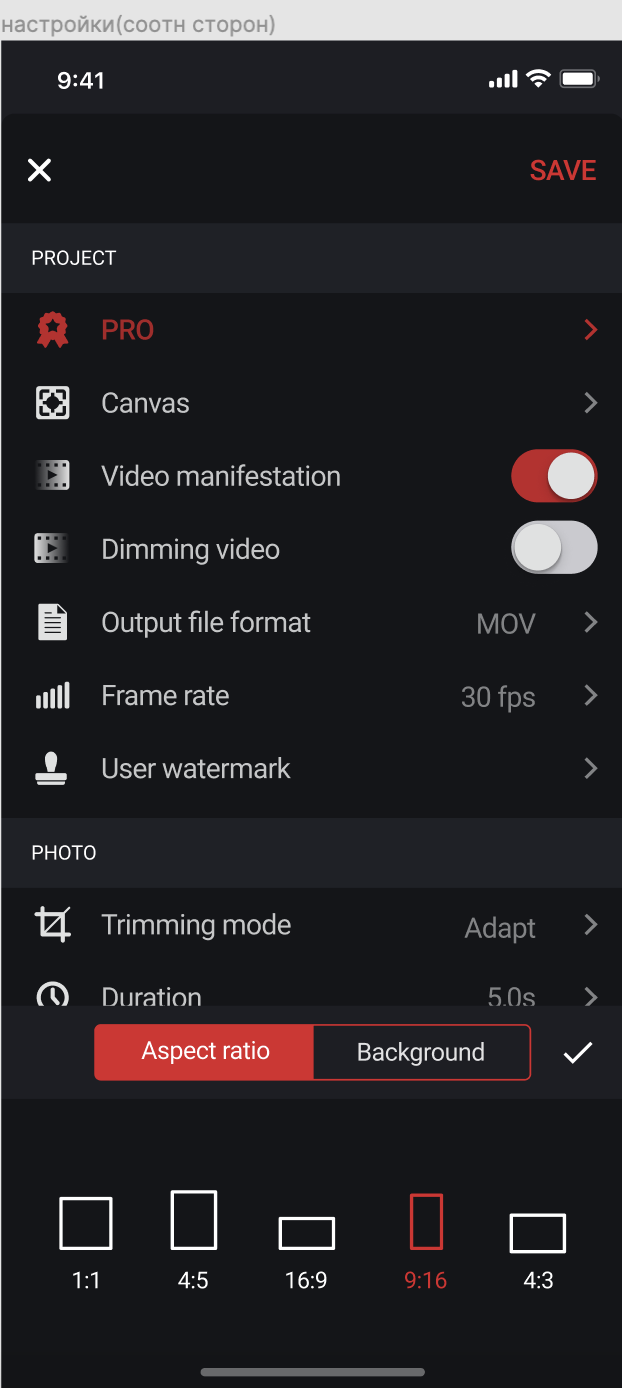Open the PRO upgrade row
Image resolution: width=622 pixels, height=1388 pixels.
pyautogui.click(x=311, y=330)
